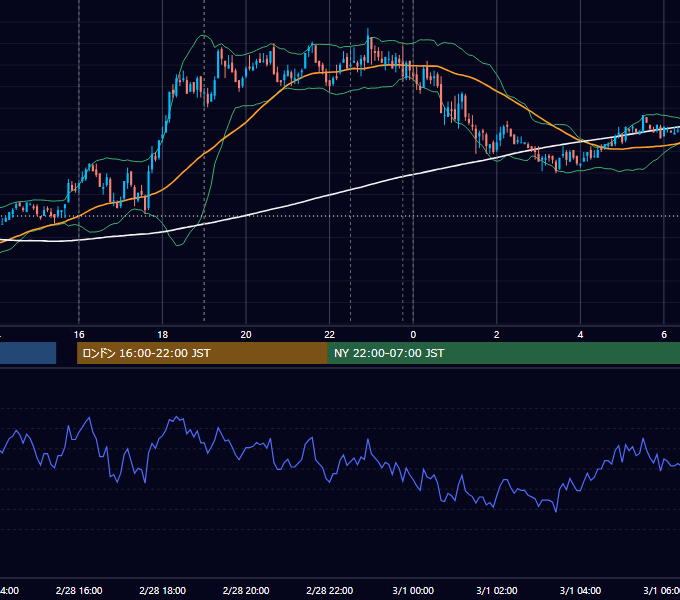The image size is (680, 600).
Task: Click the '2/28 20:00' date label
Action: [x=246, y=590]
